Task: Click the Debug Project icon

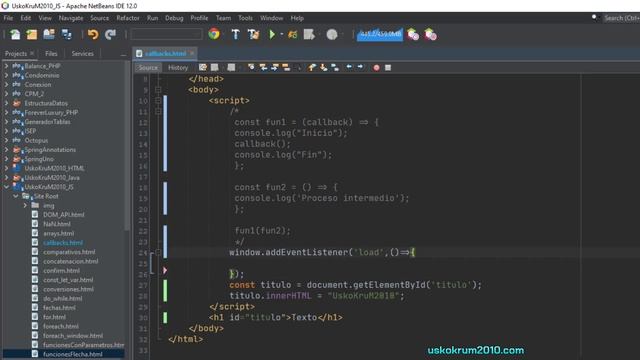Action: coord(293,35)
